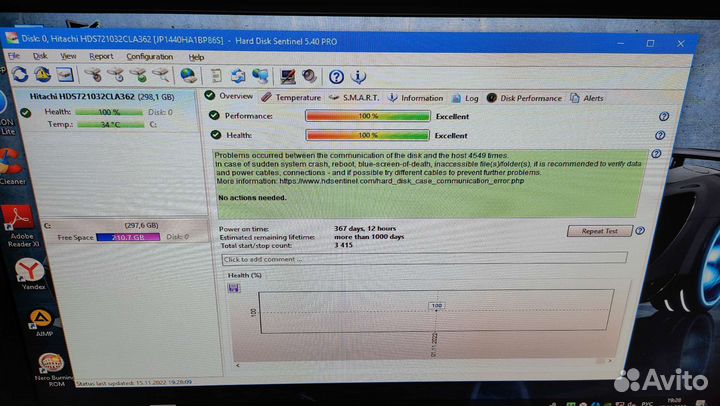The image size is (720, 406).
Task: Click the 100 data point on the Health graph
Action: click(x=437, y=306)
